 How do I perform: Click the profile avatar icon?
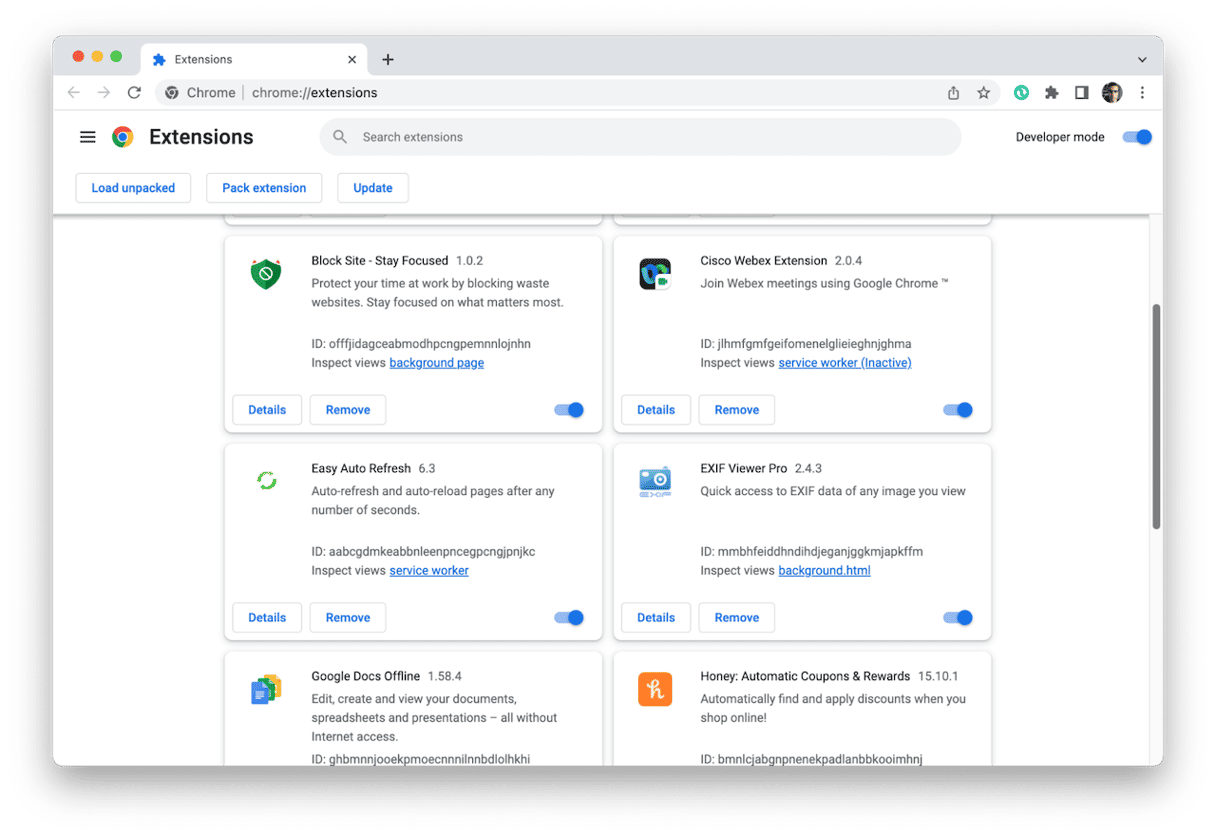[1112, 93]
